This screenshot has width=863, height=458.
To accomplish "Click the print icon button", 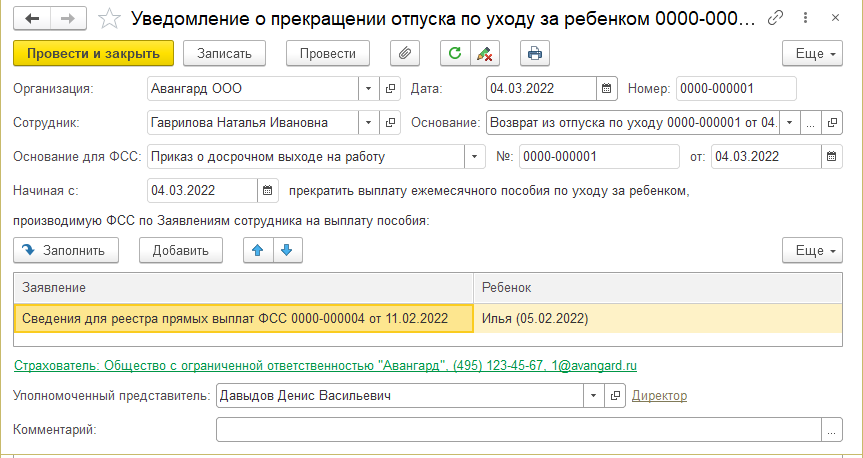I will coord(535,53).
